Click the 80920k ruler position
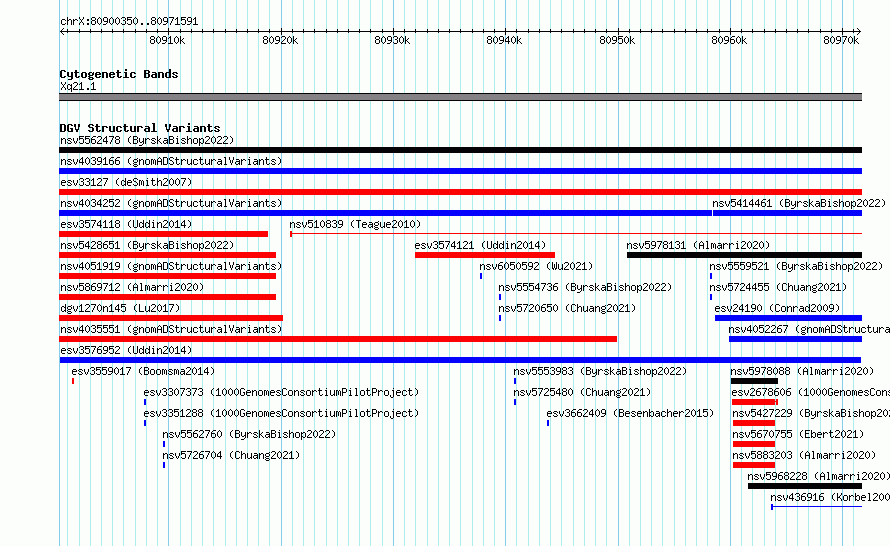Screen dimensions: 890x546 280,40
